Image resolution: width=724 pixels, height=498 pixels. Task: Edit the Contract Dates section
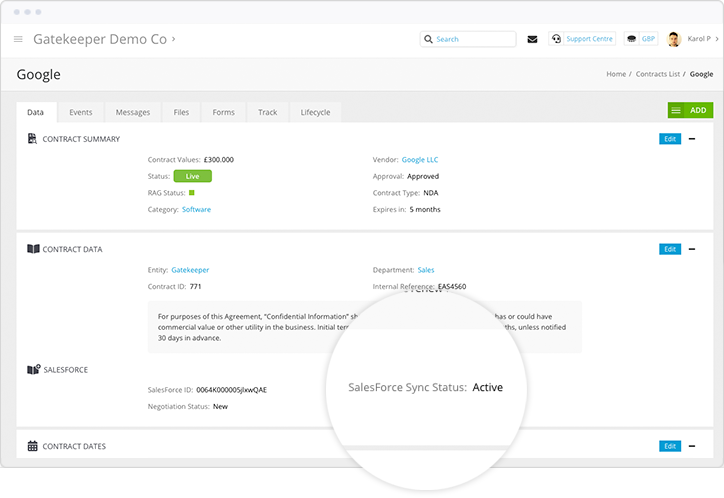tap(670, 446)
